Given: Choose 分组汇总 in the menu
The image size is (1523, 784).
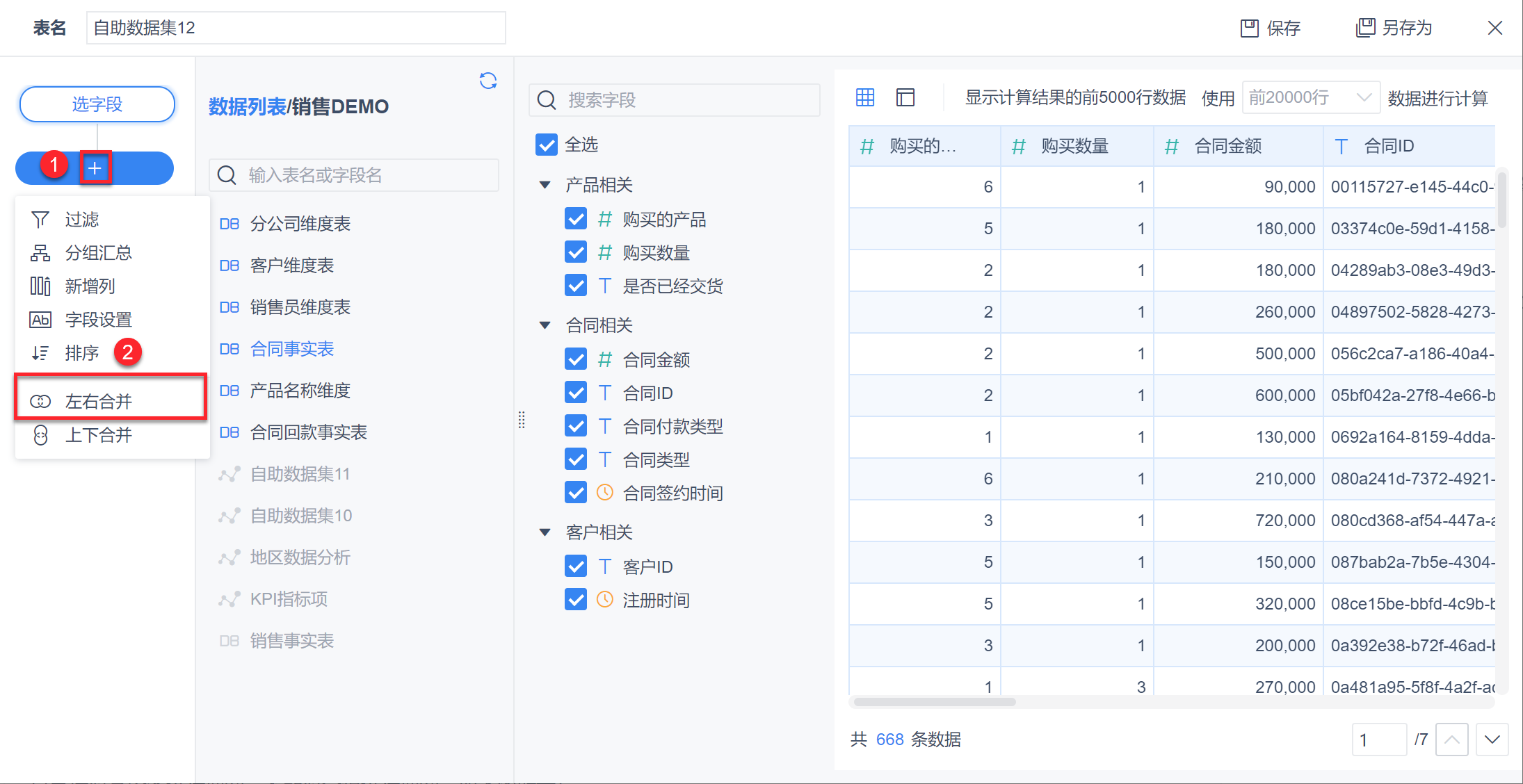Looking at the screenshot, I should [98, 253].
